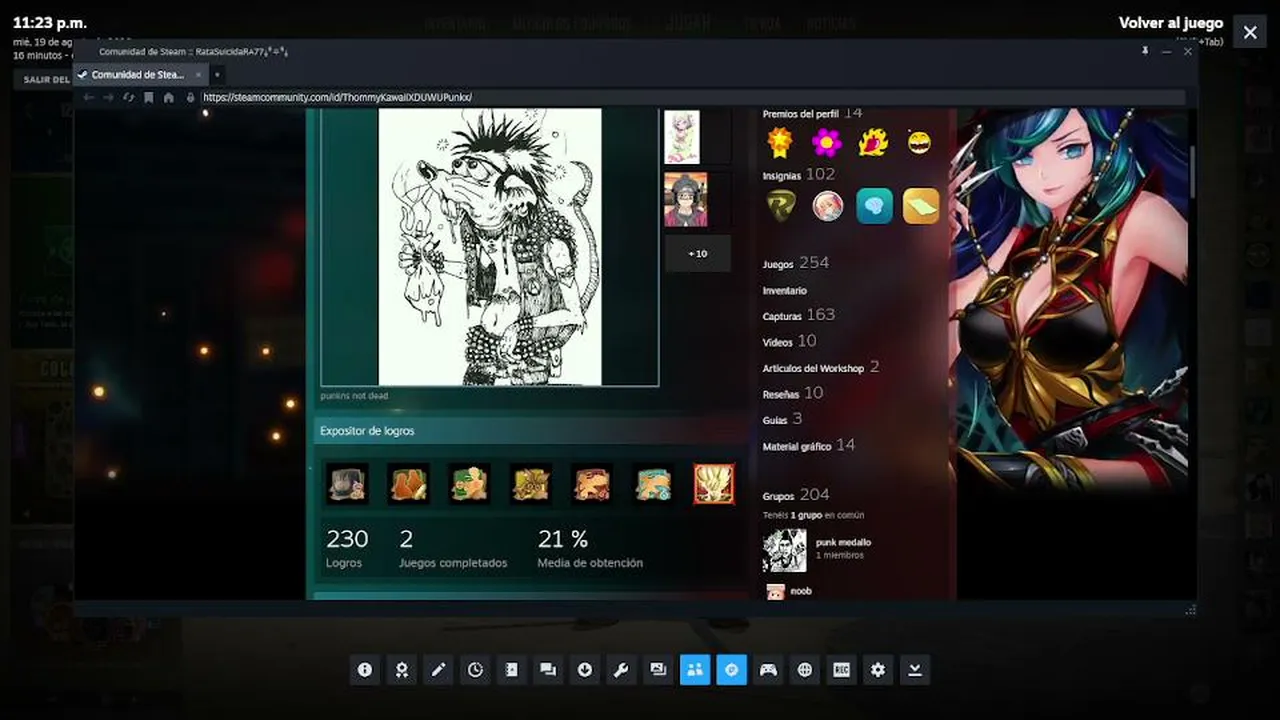1280x720 pixels.
Task: Open the Inventario link
Action: (x=785, y=291)
